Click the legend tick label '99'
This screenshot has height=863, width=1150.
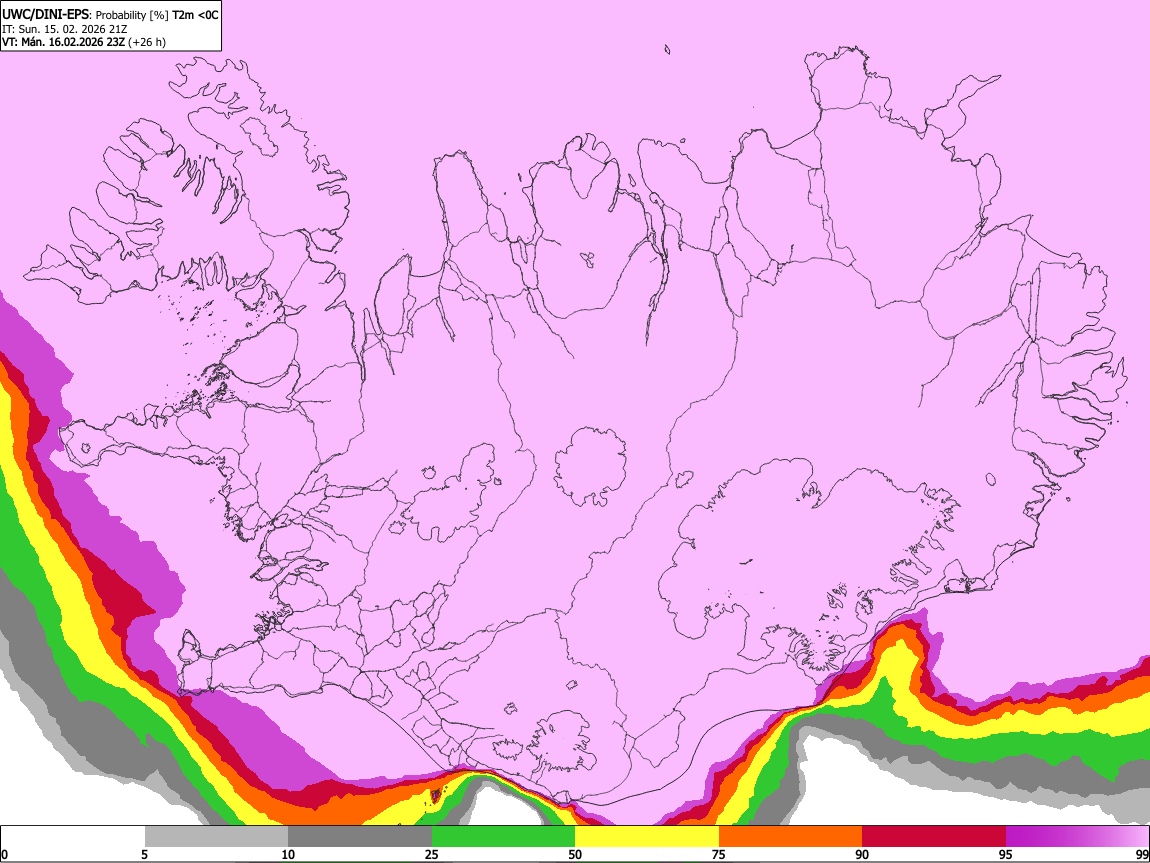[x=1141, y=854]
